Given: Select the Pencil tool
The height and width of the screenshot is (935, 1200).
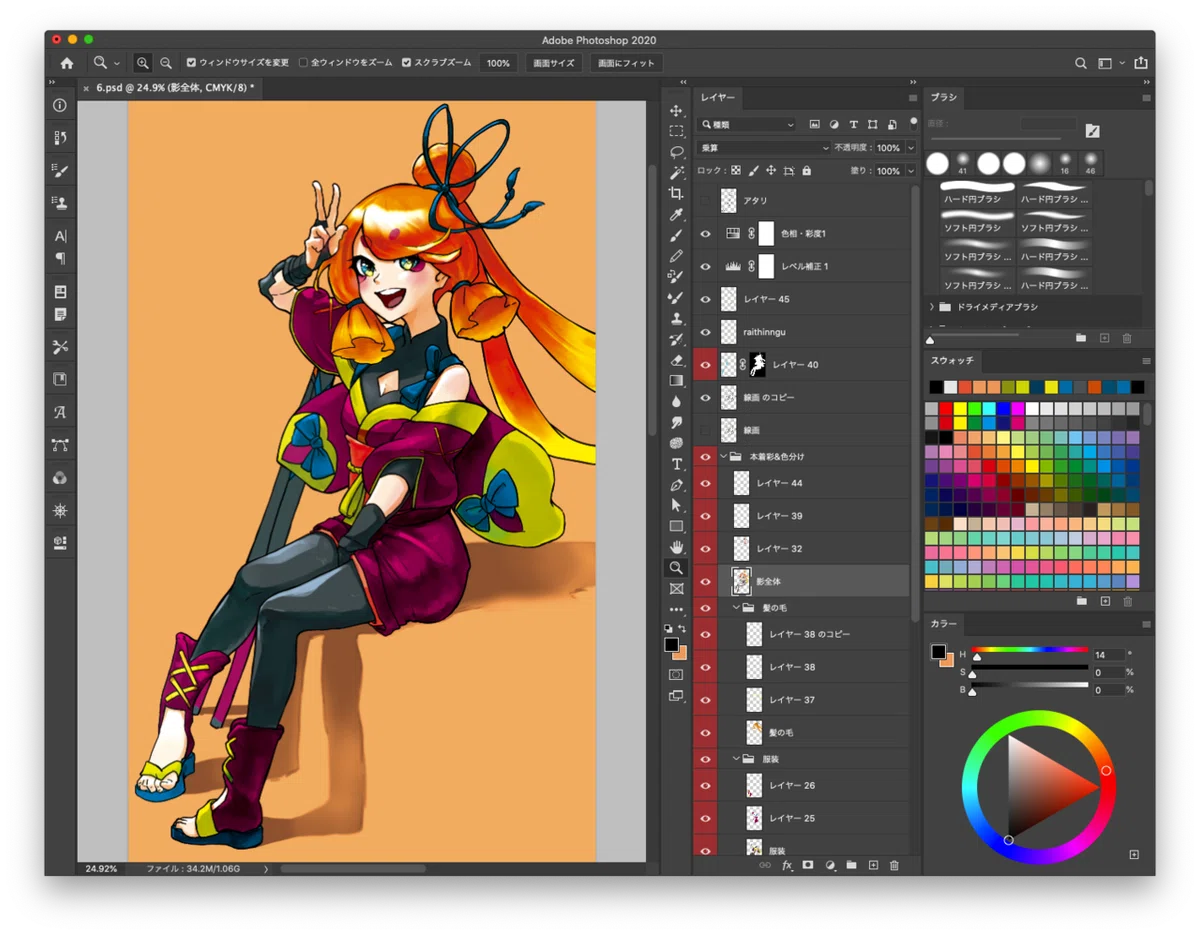Looking at the screenshot, I should pyautogui.click(x=677, y=256).
